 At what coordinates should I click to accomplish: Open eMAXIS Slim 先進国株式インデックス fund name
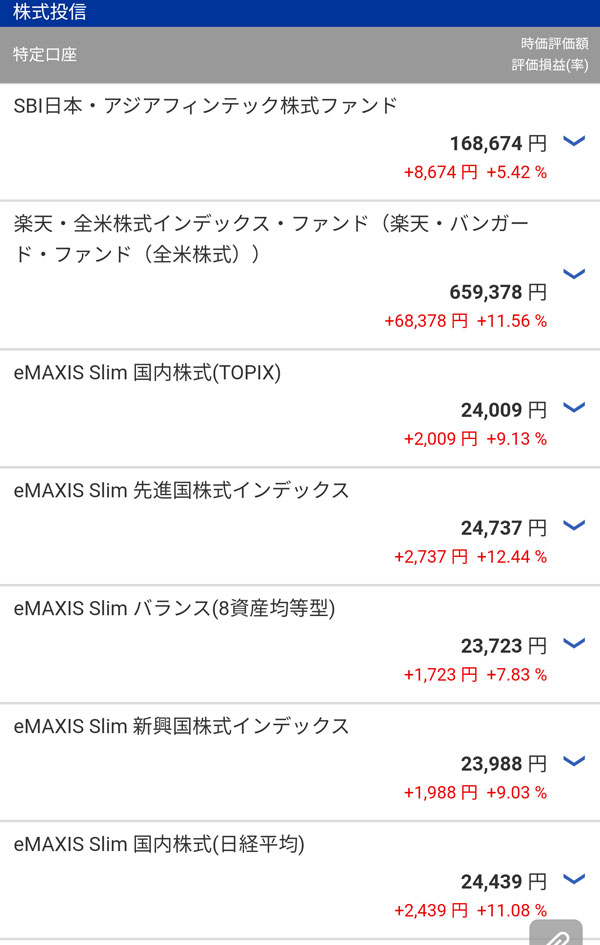tap(181, 490)
